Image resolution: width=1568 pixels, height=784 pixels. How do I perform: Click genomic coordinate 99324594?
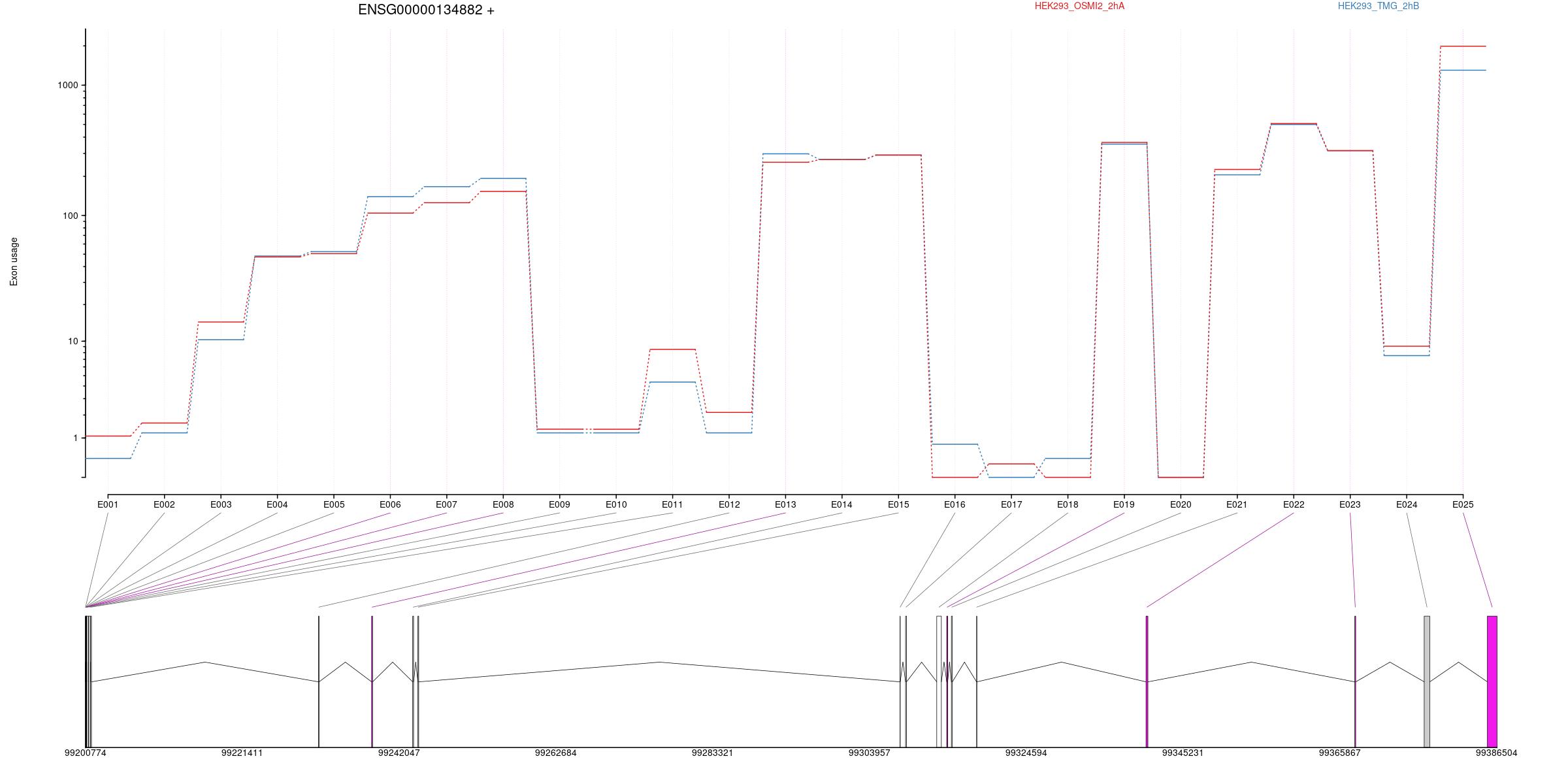1026,753
